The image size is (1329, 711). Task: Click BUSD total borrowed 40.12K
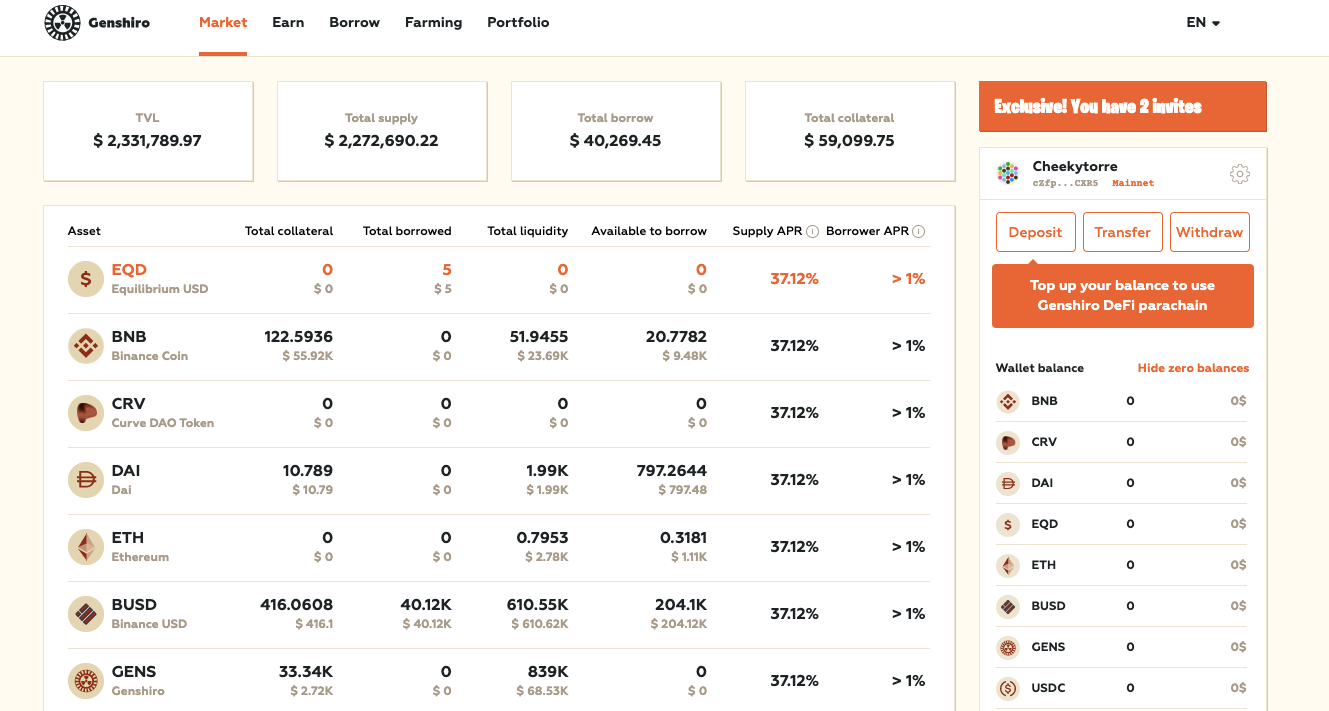tap(426, 605)
